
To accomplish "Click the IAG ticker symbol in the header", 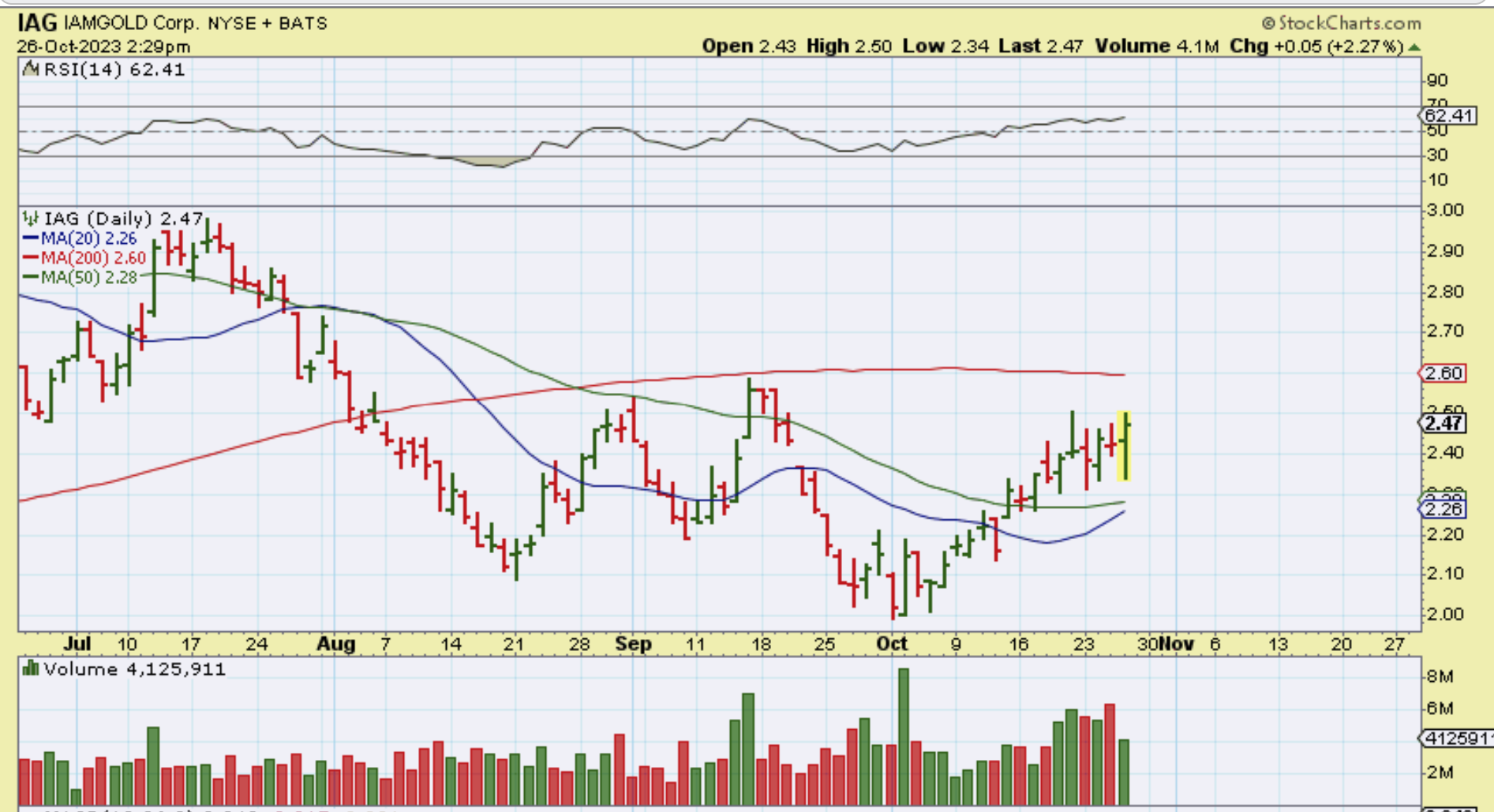I will point(37,23).
